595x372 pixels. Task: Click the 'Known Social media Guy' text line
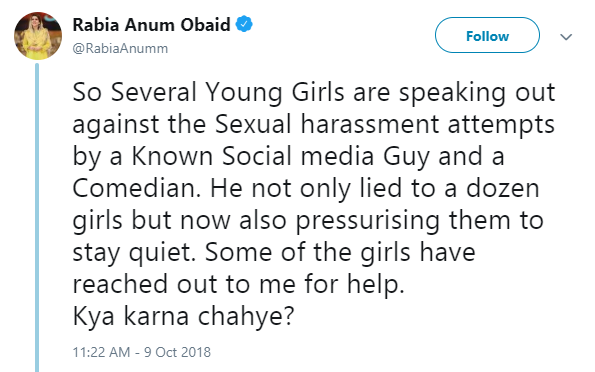pyautogui.click(x=288, y=156)
